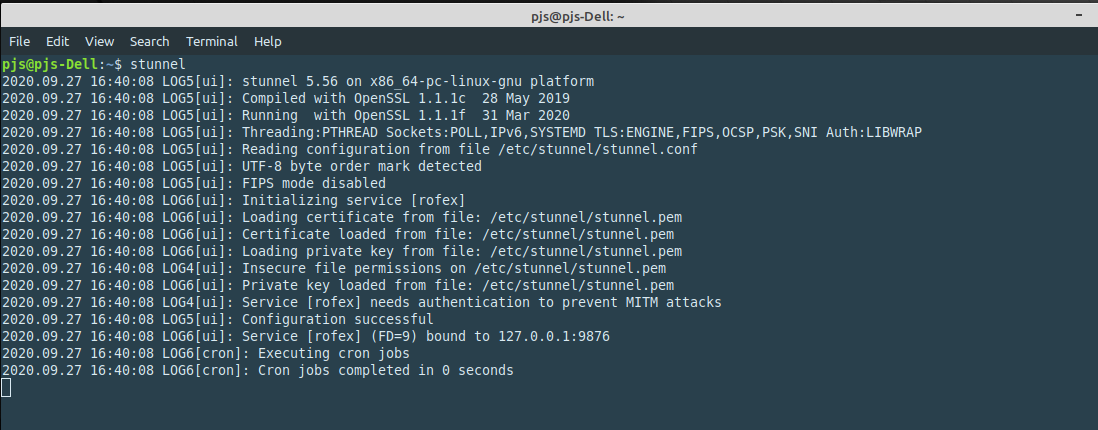Screen dimensions: 1098x430
Task: Click the 127.0.0.1:9876 bound address
Action: point(554,336)
